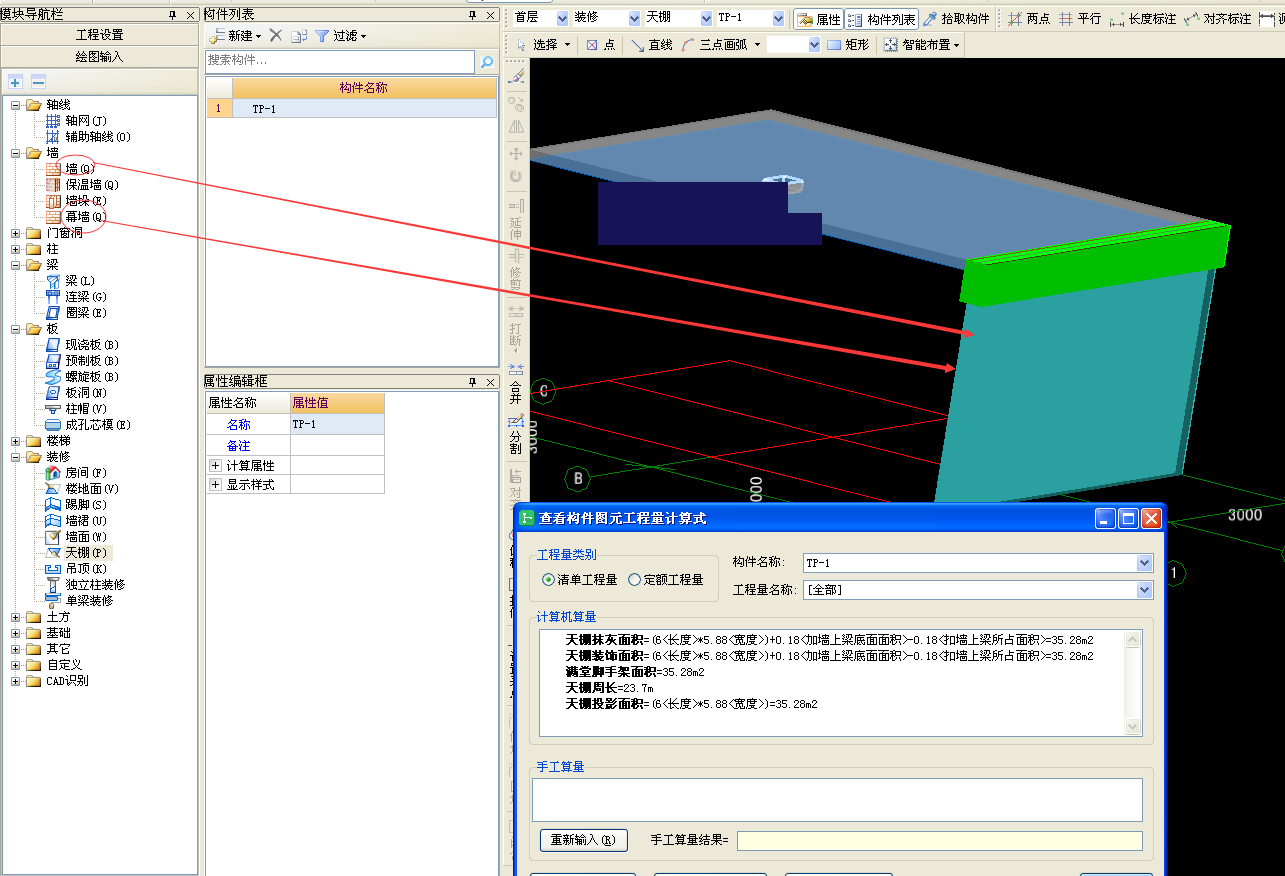Select 房间(F) in the tree
This screenshot has height=876, width=1285.
pyautogui.click(x=86, y=472)
